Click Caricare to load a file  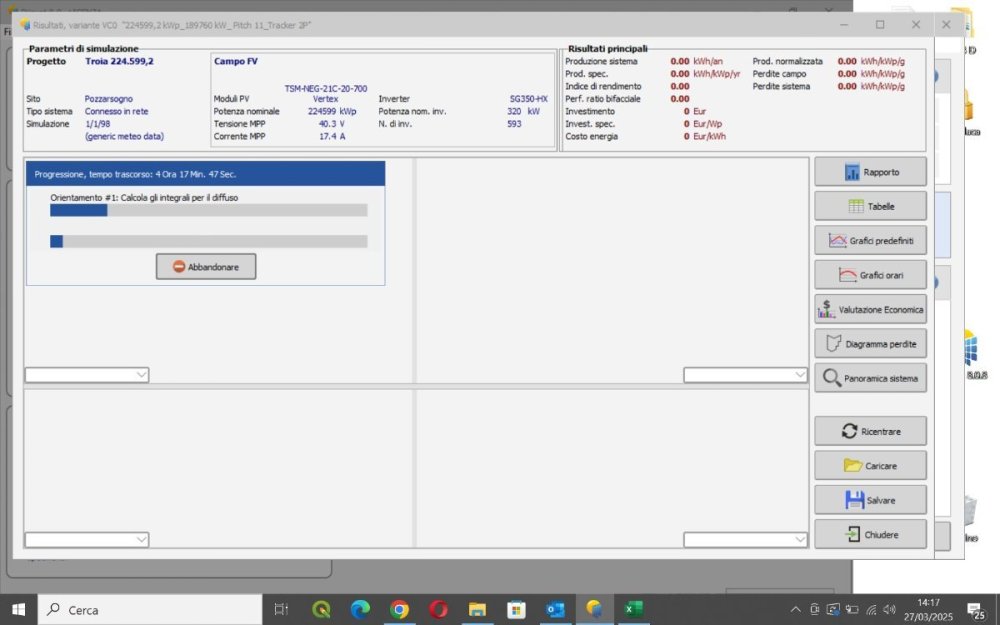(x=870, y=466)
